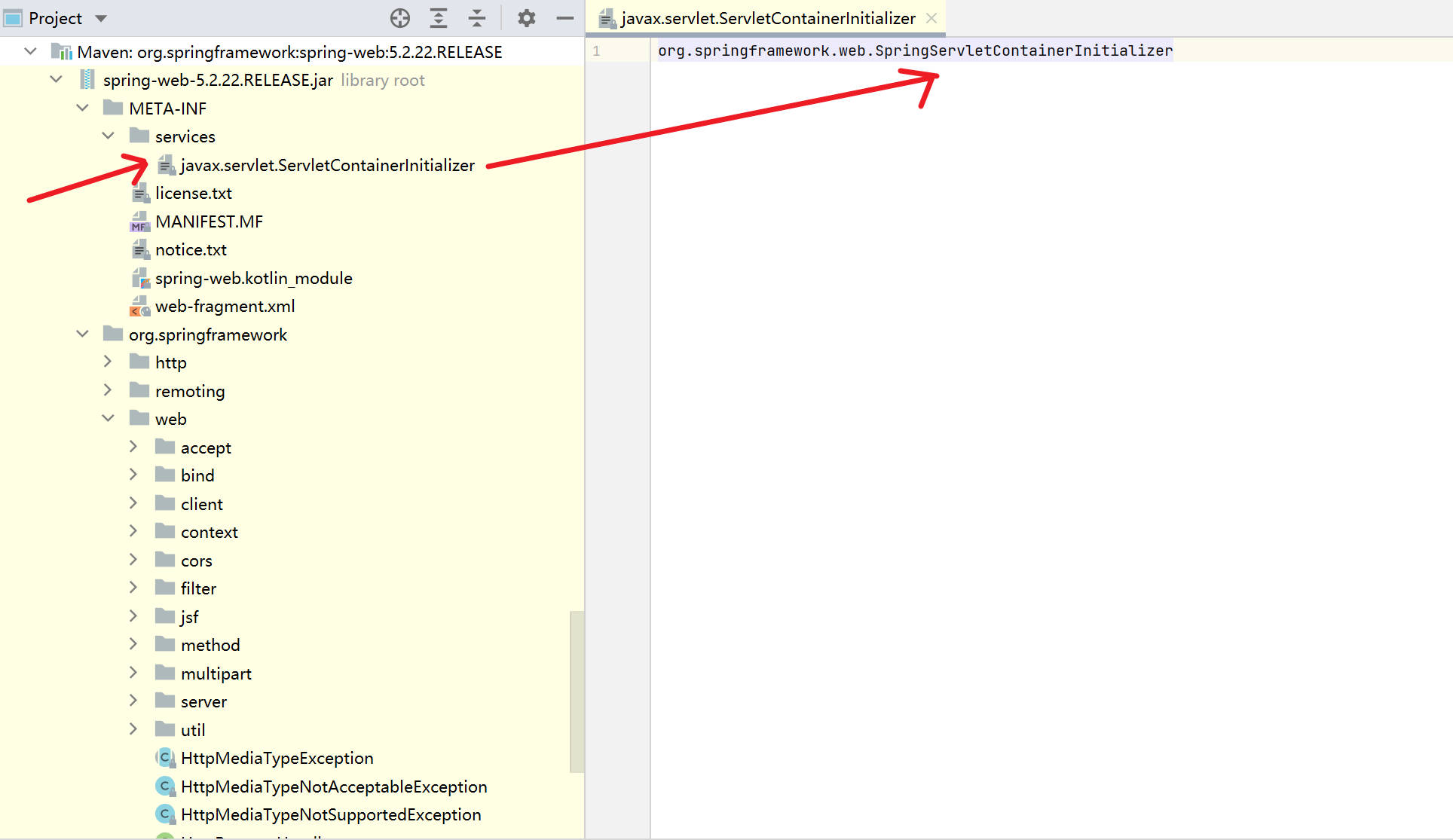Expand the bind package

coord(134,475)
